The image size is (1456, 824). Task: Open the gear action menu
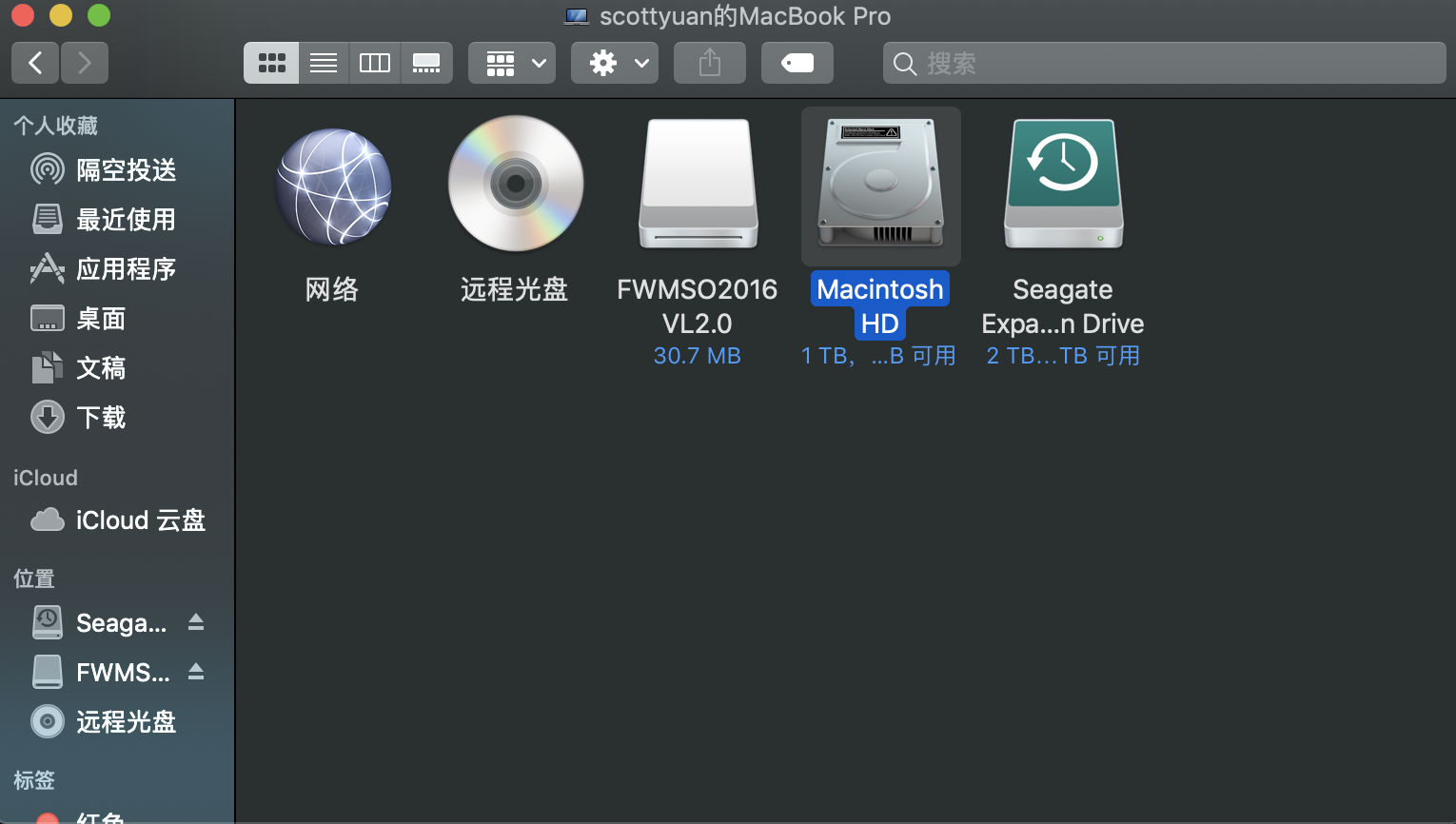click(615, 63)
